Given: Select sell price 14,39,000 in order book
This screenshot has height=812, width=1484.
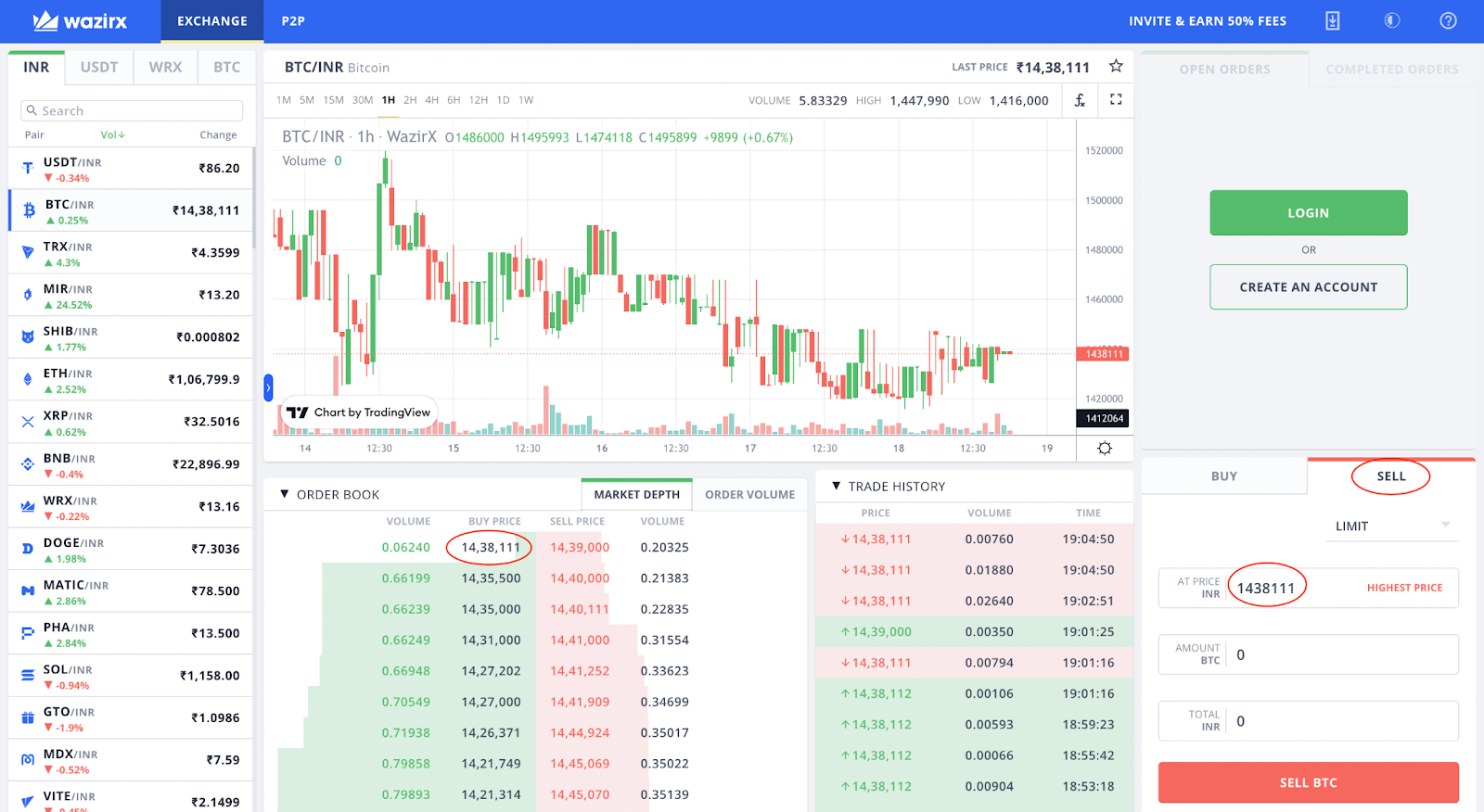Looking at the screenshot, I should (580, 548).
